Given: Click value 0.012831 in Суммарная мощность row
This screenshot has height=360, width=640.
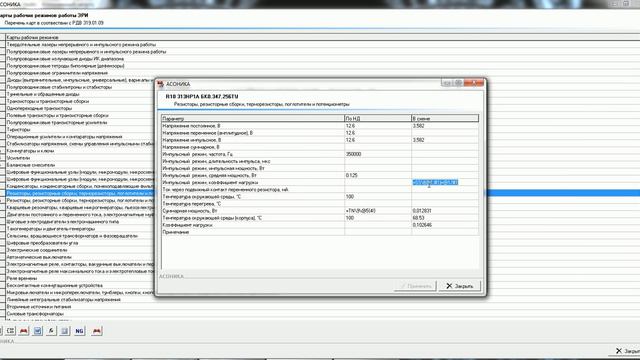Looking at the screenshot, I should 422,211.
